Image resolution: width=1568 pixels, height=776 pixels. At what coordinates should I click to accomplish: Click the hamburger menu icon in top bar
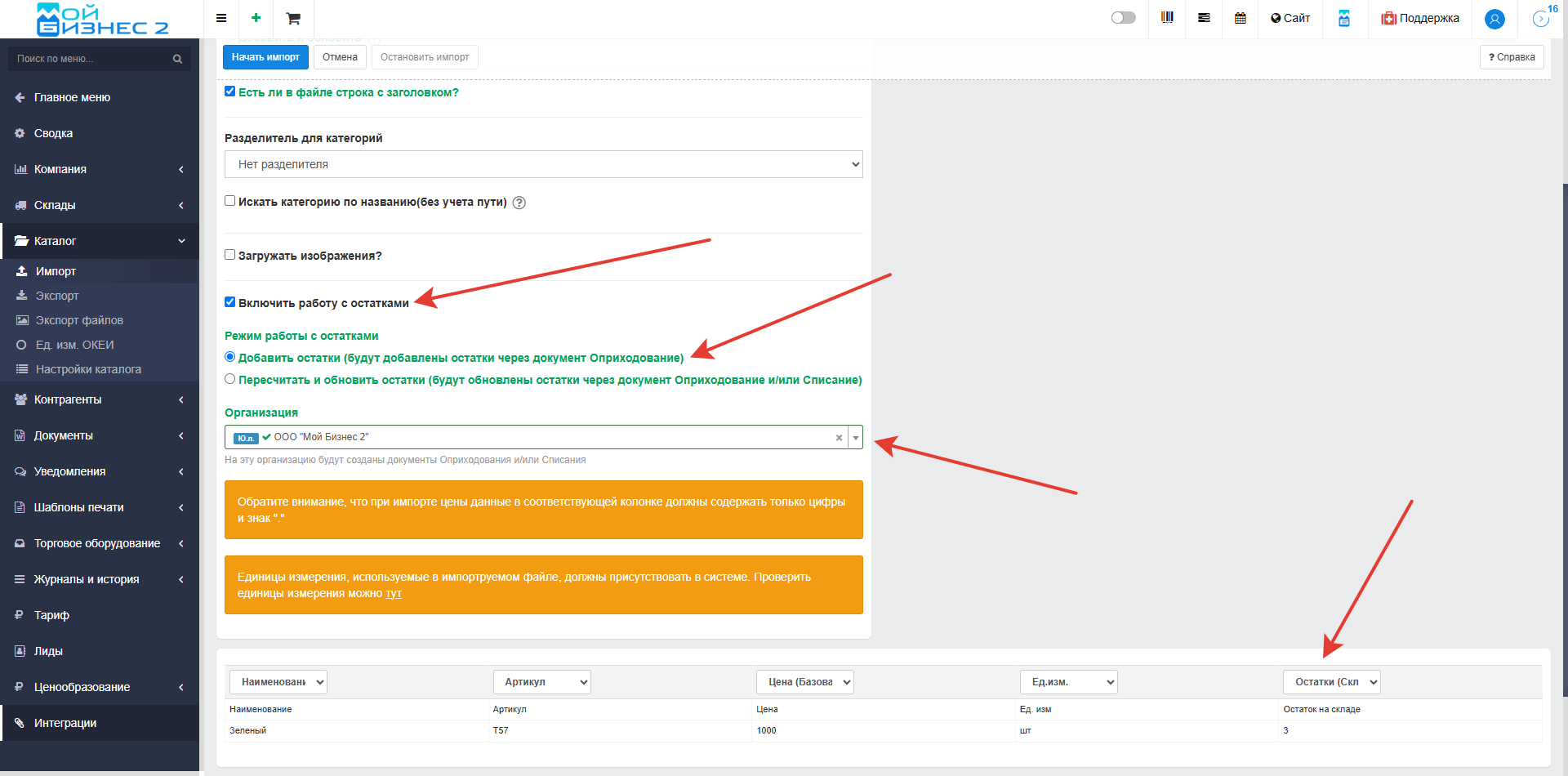pos(221,18)
